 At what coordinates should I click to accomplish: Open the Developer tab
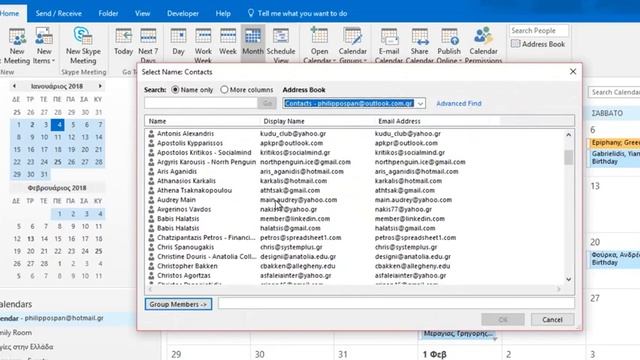tap(183, 13)
